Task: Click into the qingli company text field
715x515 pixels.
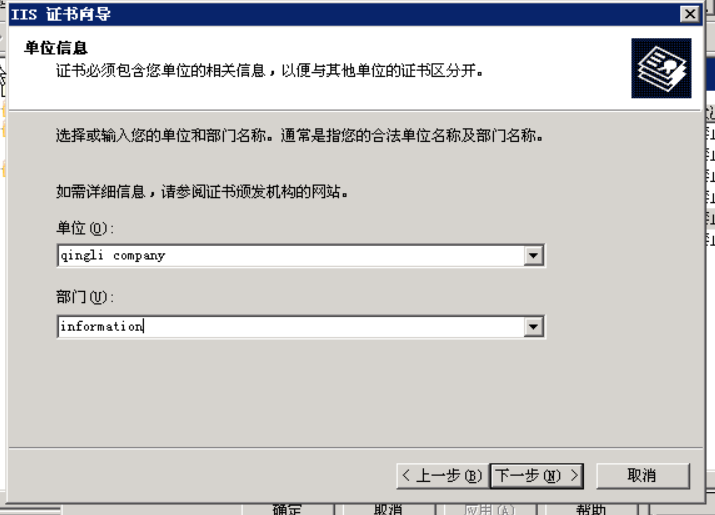Action: tap(291, 255)
